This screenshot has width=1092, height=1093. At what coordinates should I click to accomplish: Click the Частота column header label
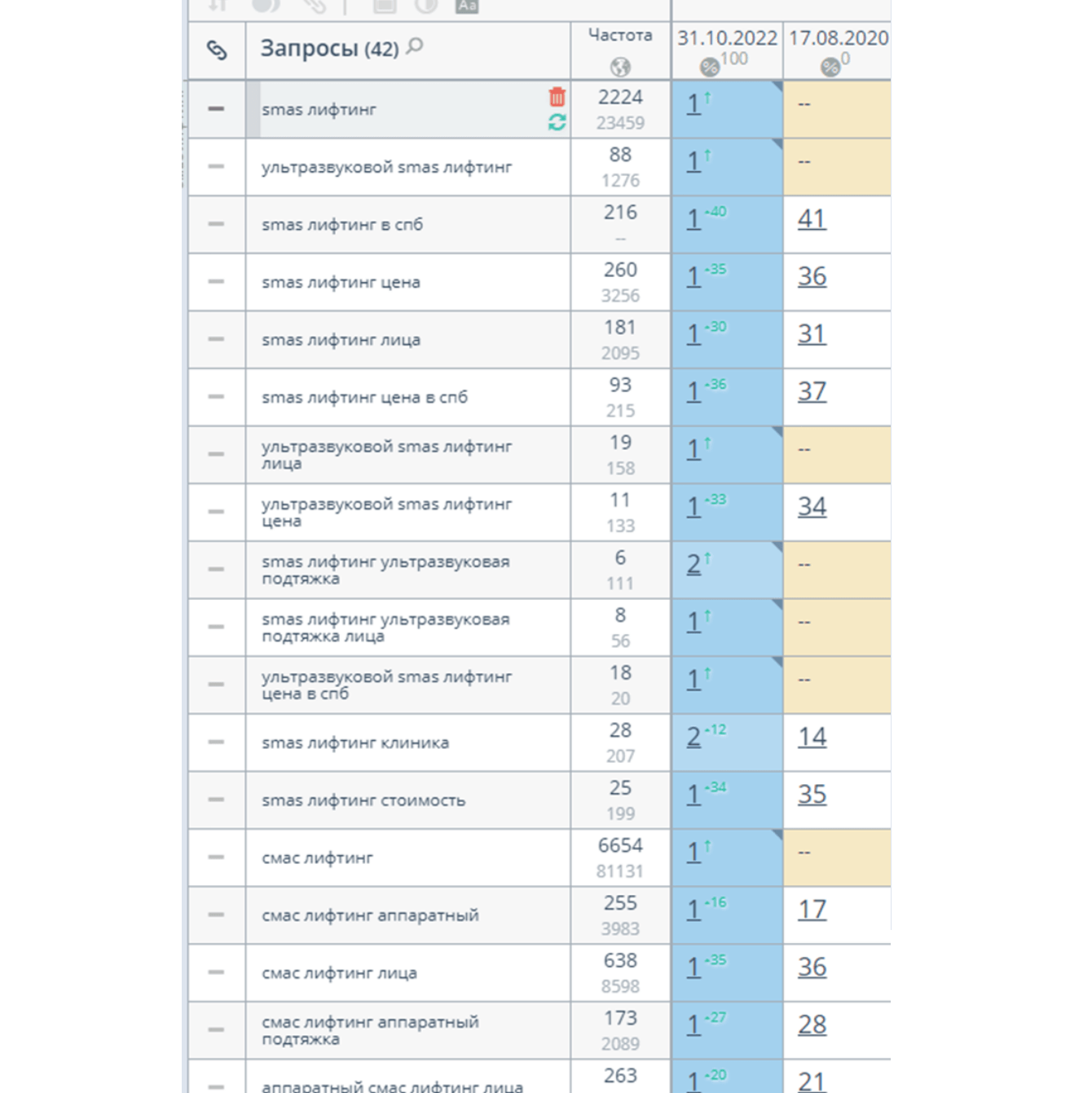[x=620, y=35]
